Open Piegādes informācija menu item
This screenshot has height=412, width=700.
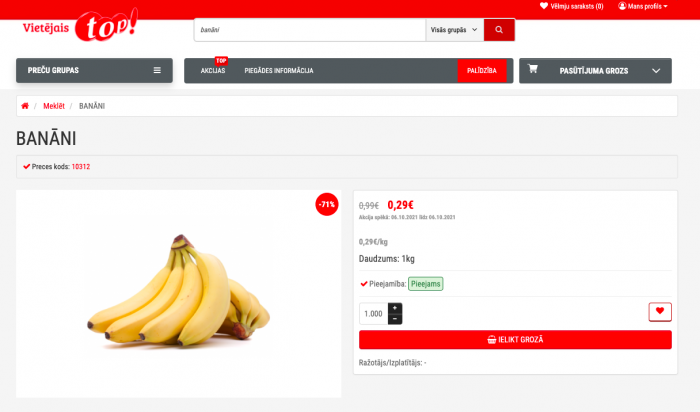point(279,71)
